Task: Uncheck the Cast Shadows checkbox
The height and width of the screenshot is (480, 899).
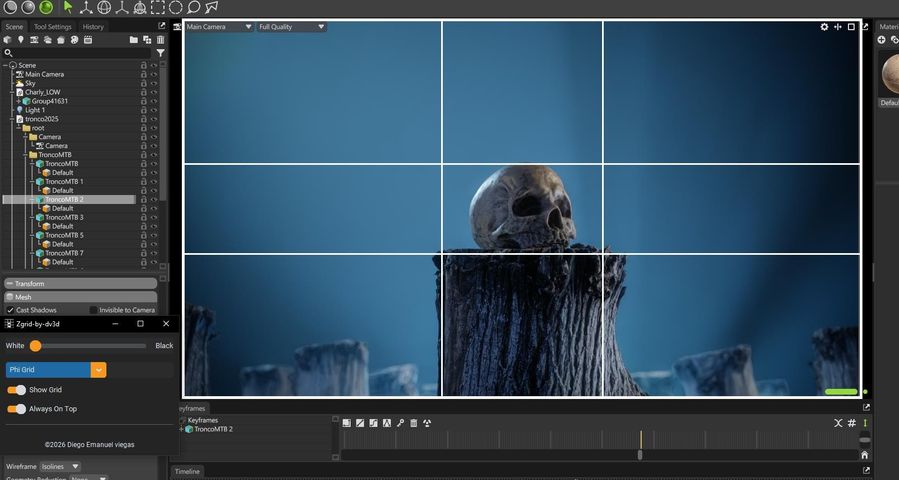Action: click(10, 310)
